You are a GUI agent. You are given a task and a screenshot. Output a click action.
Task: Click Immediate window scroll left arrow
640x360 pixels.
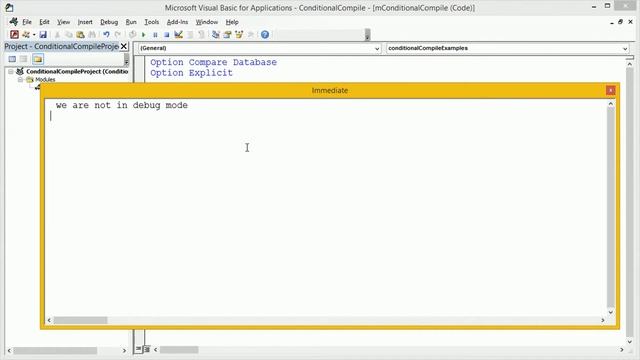49,320
